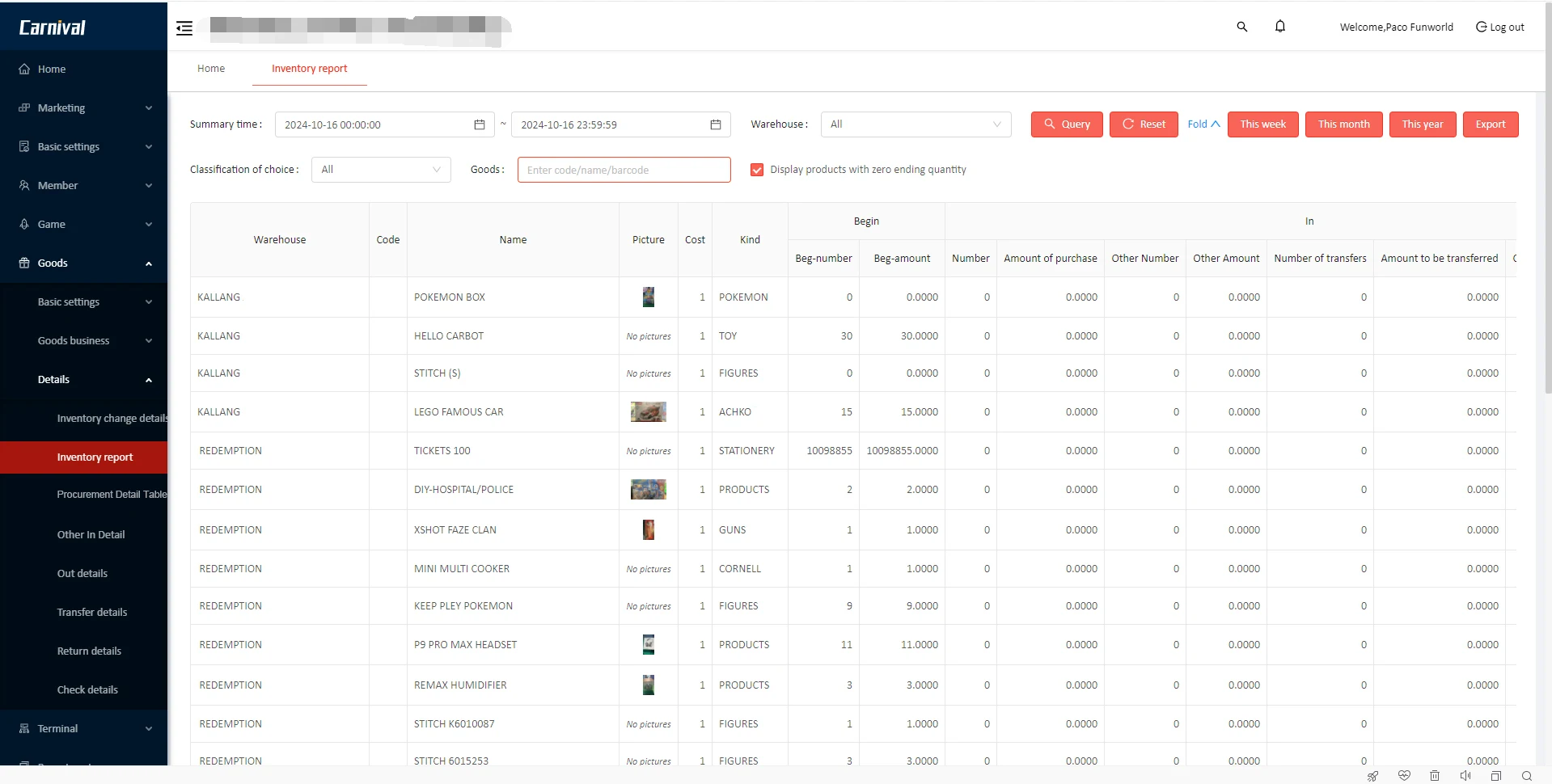Select the Home icon in the sidebar
The height and width of the screenshot is (784, 1552).
(x=24, y=69)
